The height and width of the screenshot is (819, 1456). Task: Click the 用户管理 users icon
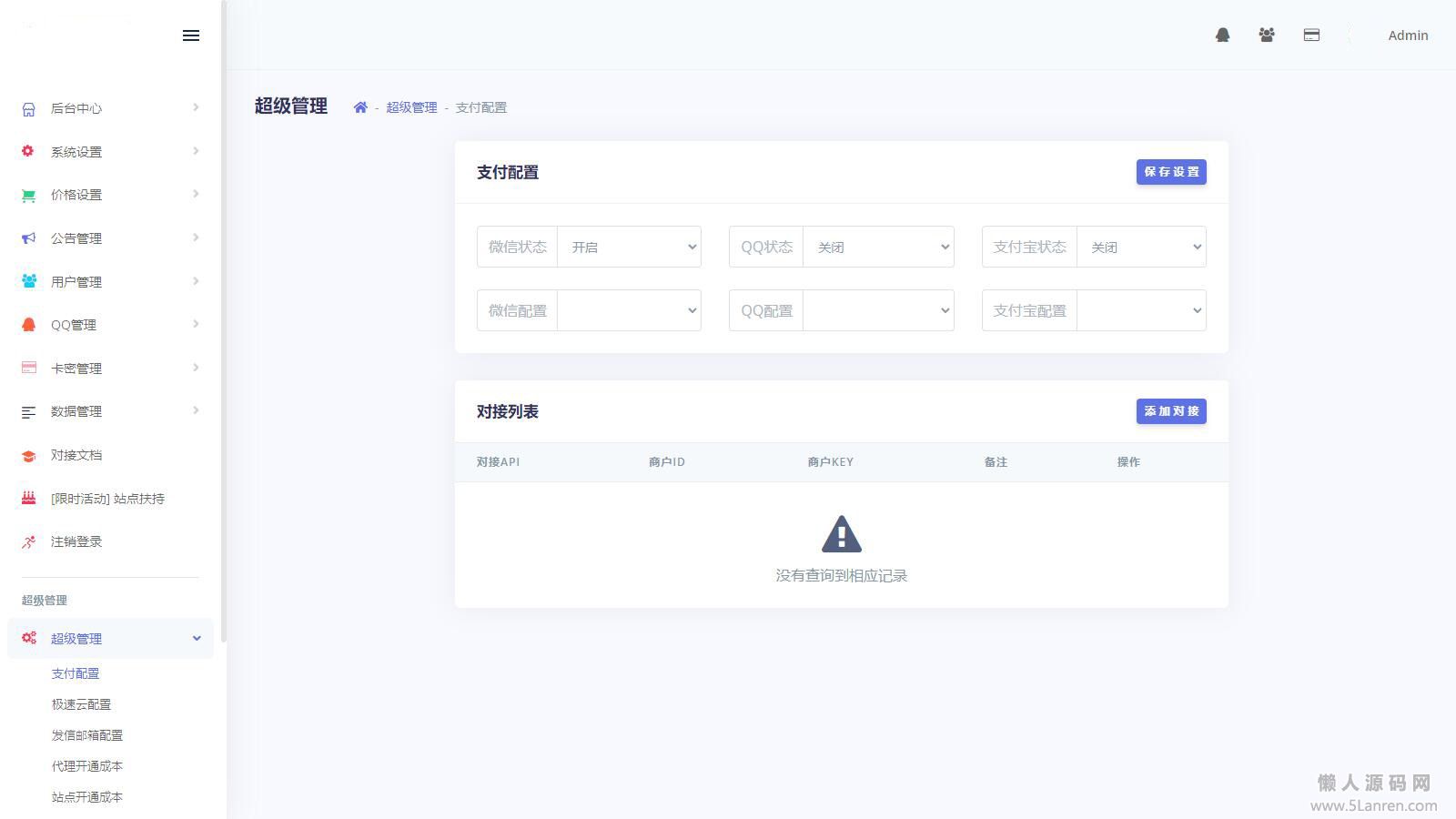coord(29,281)
